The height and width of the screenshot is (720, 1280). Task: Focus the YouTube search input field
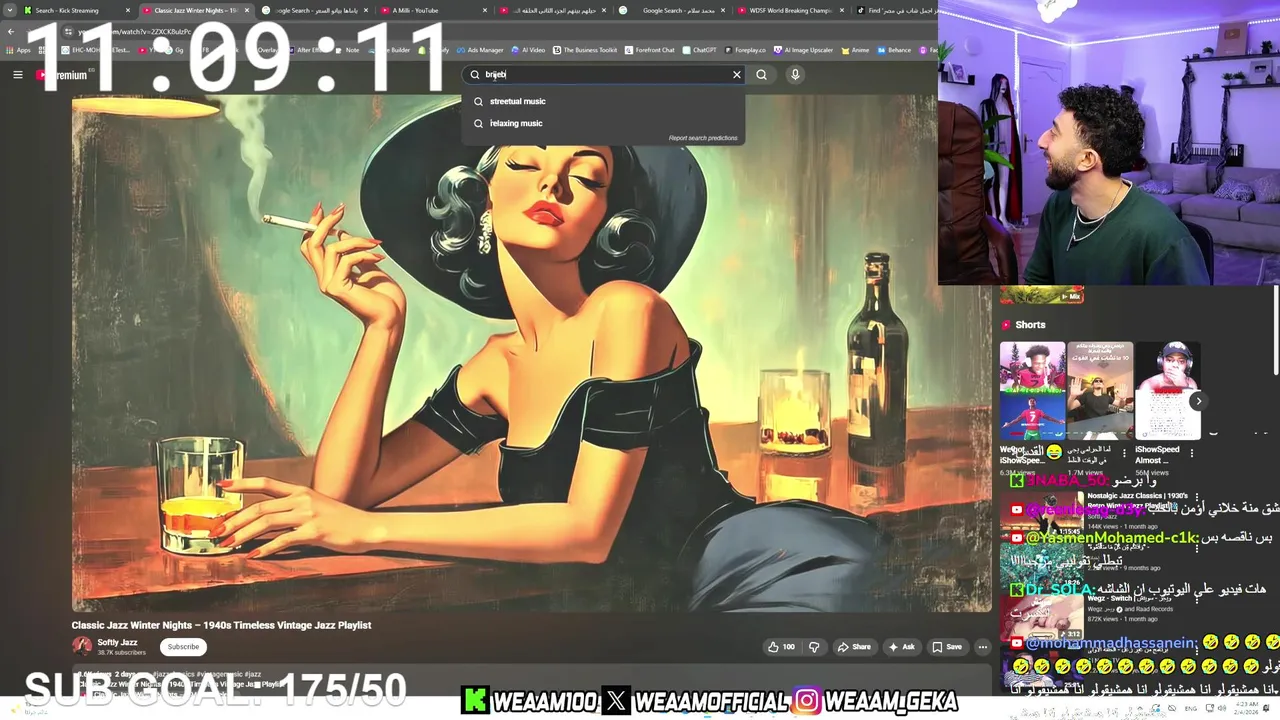[x=603, y=74]
